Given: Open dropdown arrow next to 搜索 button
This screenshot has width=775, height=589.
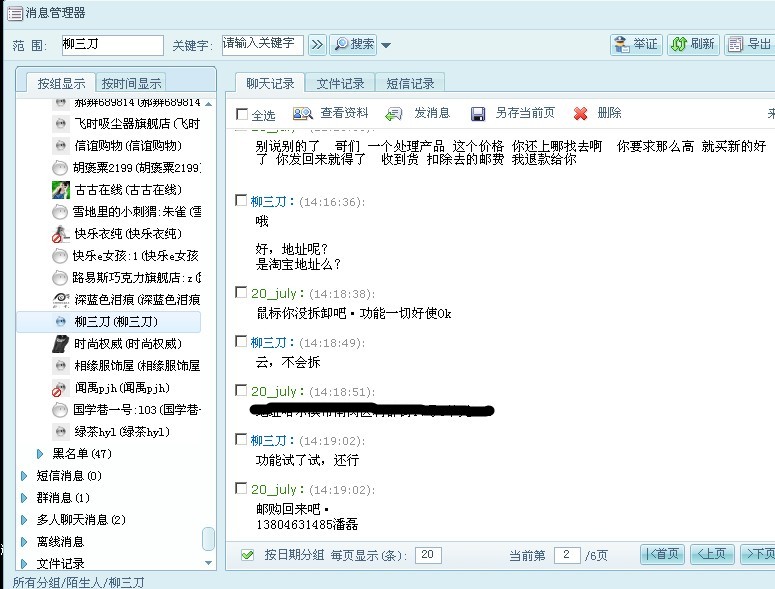Looking at the screenshot, I should [x=386, y=45].
